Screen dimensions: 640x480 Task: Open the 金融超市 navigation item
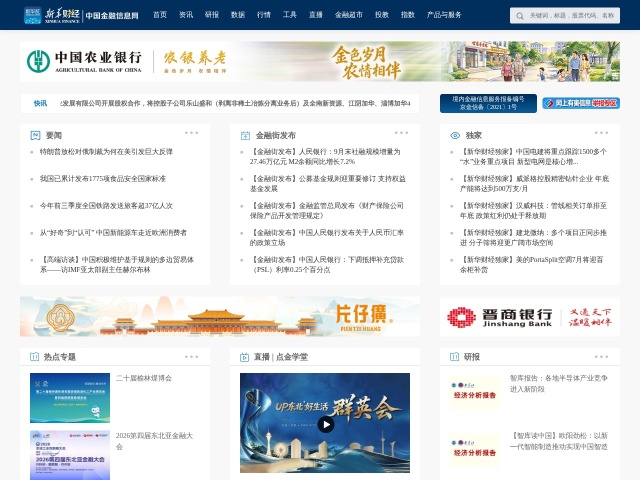349,15
